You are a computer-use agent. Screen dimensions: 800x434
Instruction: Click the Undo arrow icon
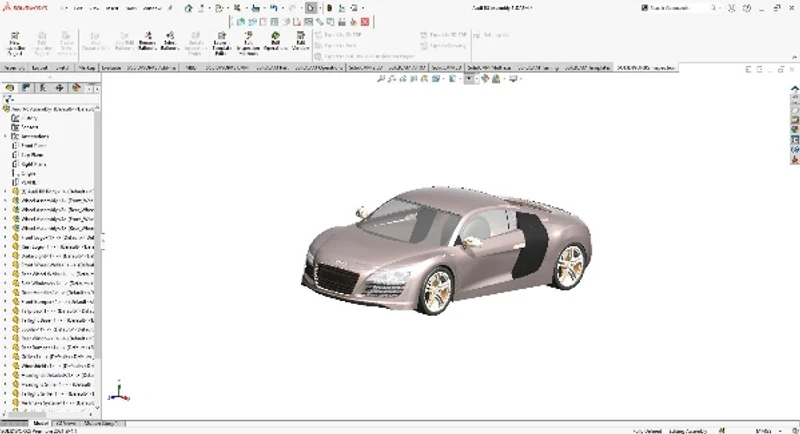point(274,8)
